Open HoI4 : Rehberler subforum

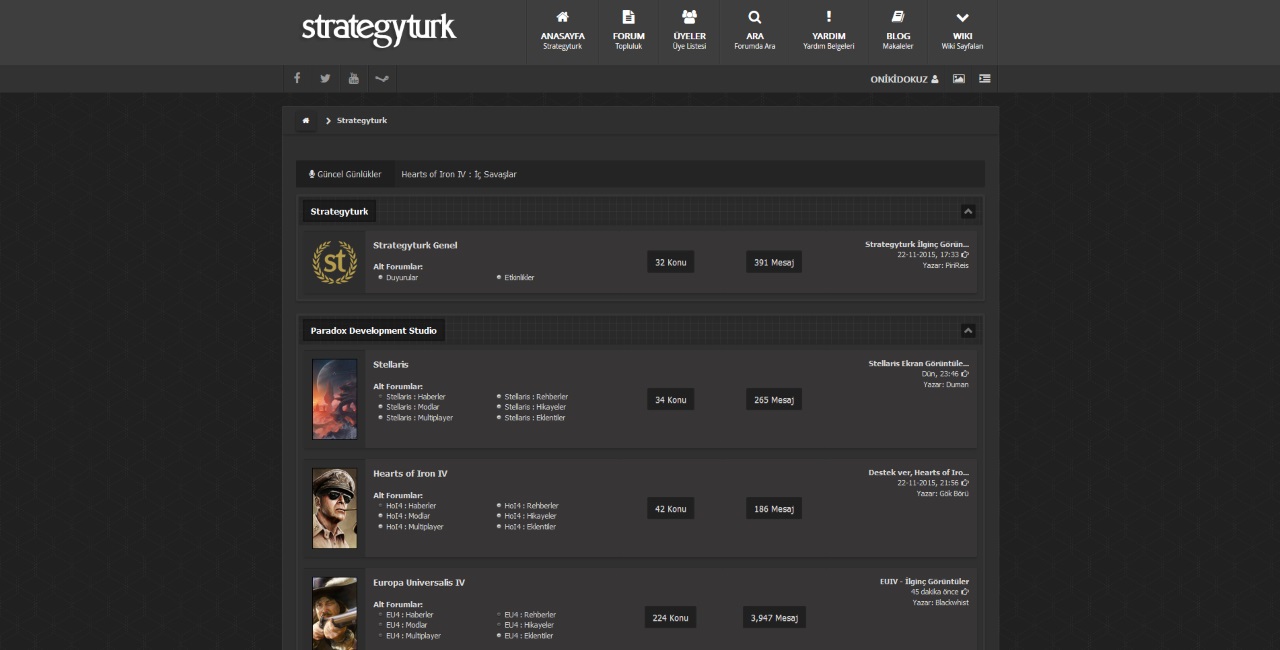coord(531,506)
